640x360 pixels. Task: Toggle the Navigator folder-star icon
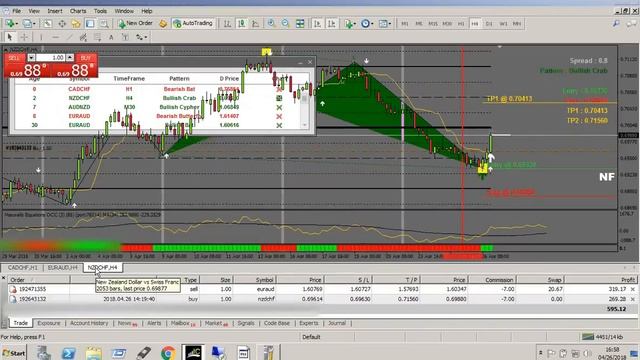tap(76, 24)
